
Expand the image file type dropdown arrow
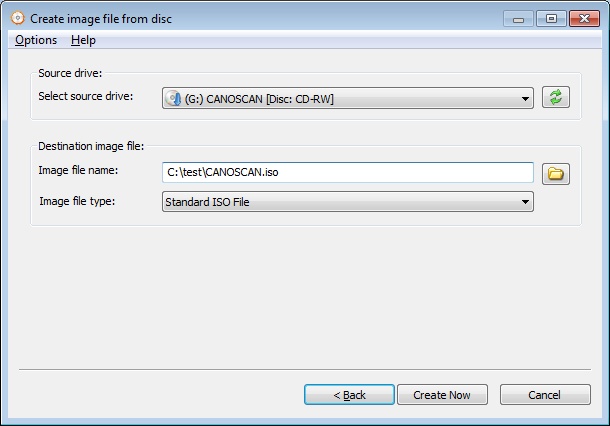525,202
